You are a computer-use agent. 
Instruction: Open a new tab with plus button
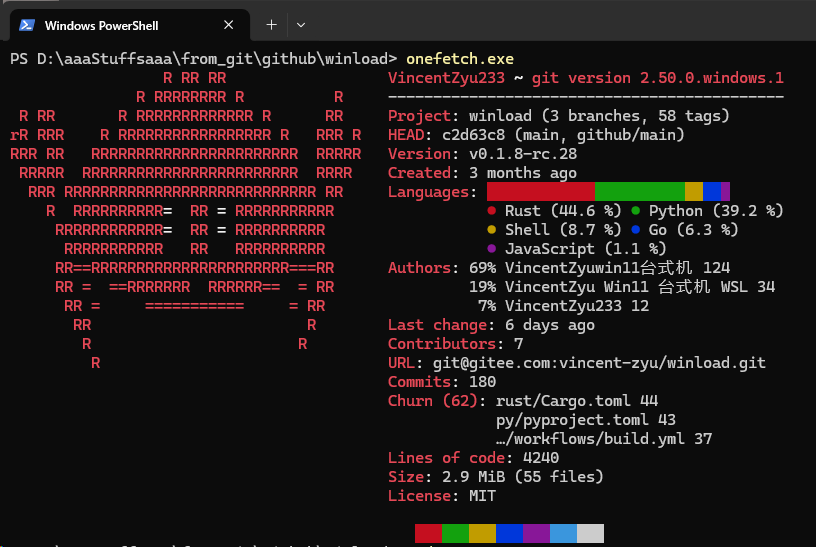pyautogui.click(x=271, y=24)
